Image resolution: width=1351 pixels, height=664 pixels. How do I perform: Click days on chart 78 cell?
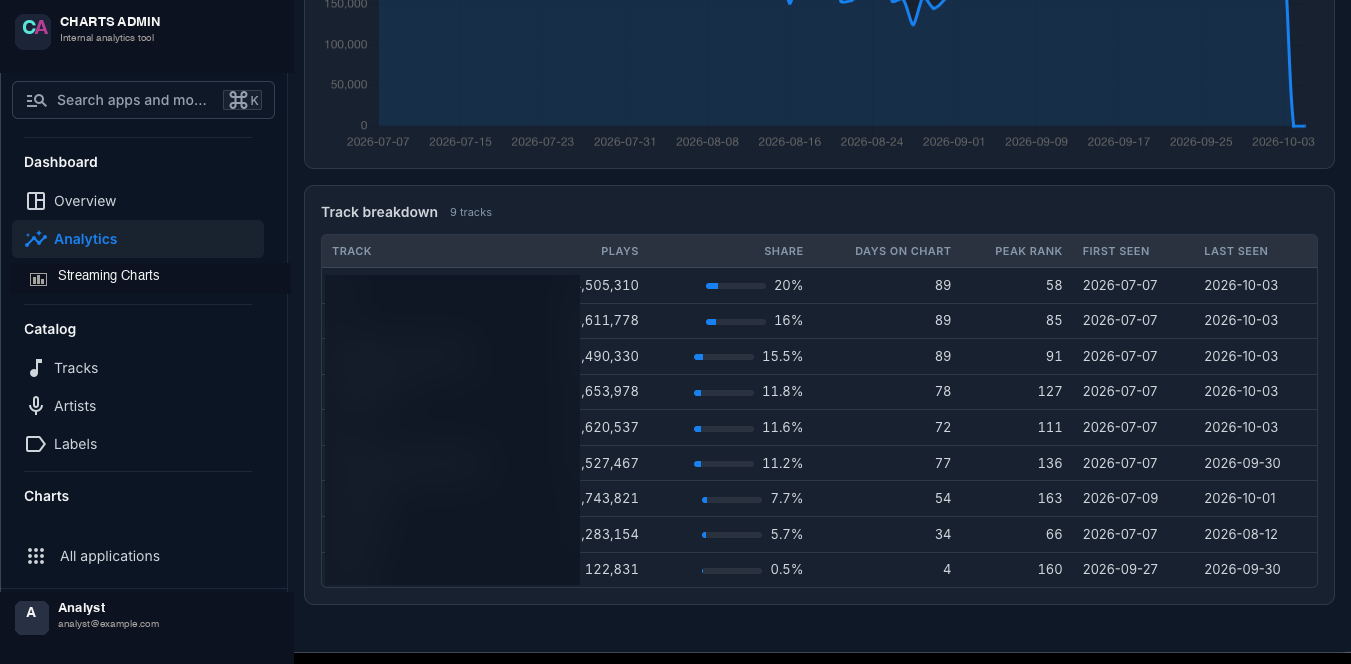[943, 392]
